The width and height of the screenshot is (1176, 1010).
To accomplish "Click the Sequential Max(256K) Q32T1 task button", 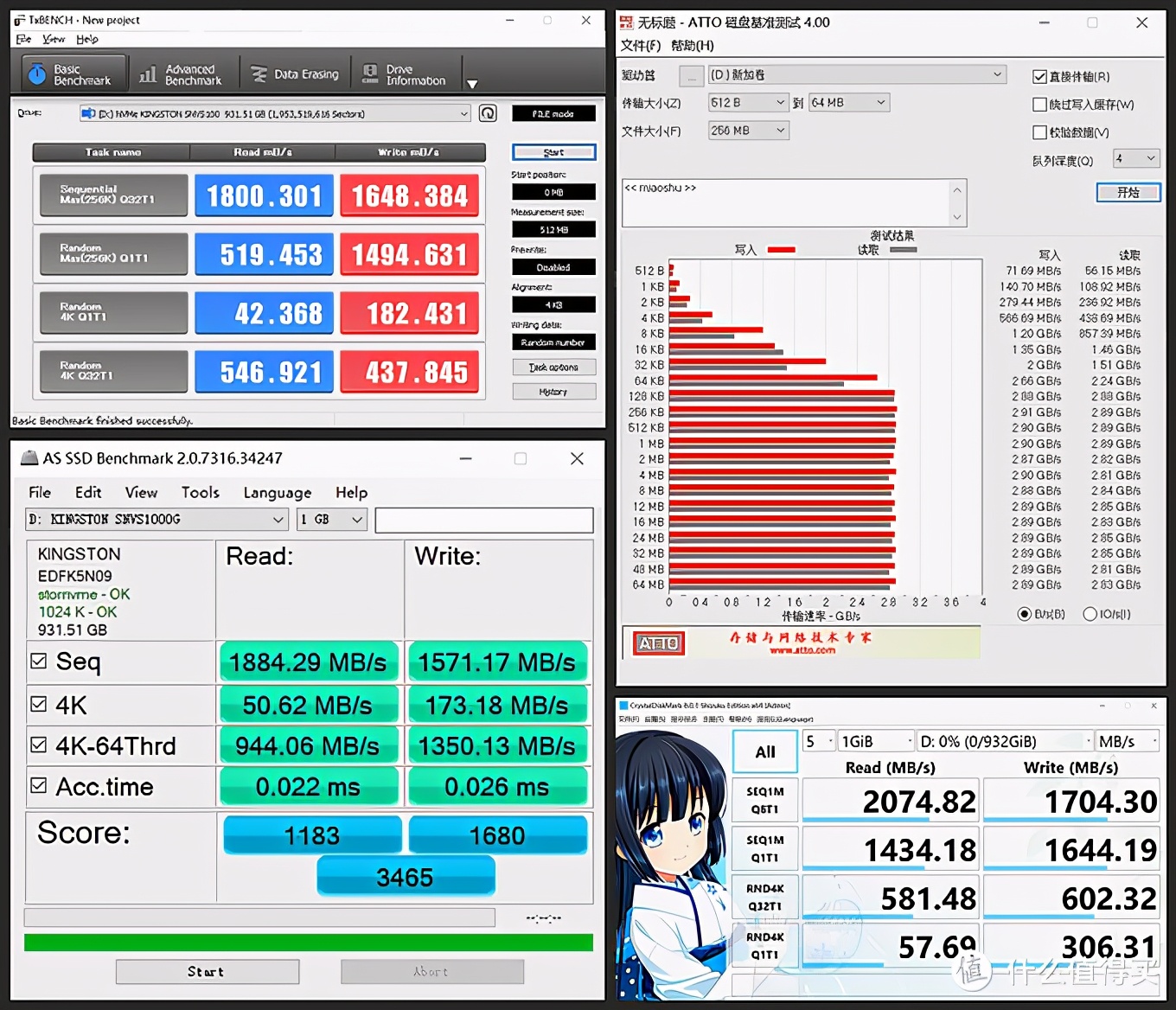I will [x=113, y=195].
